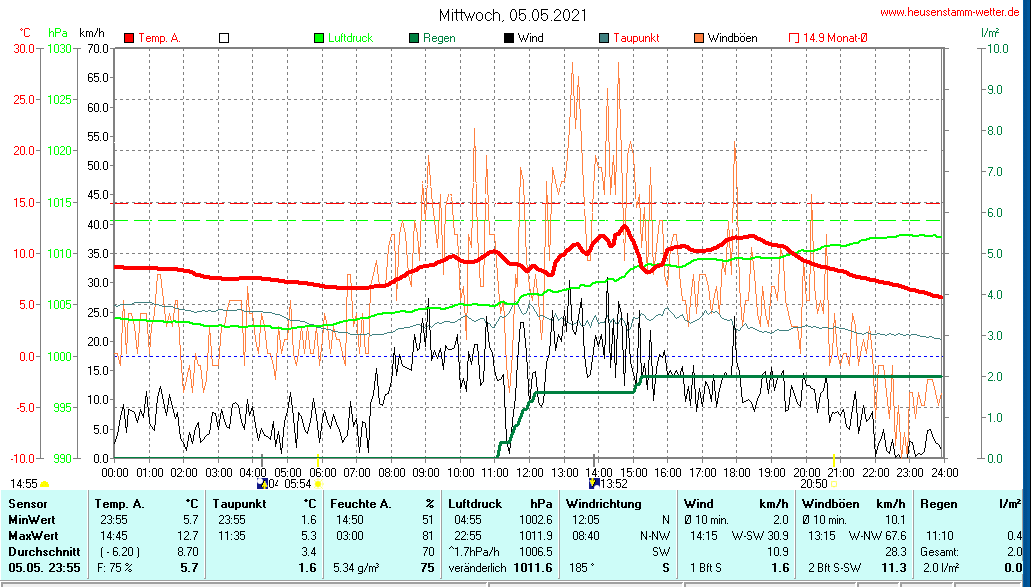Click the Temp. A. legend label
The height and width of the screenshot is (587, 1034).
[159, 38]
